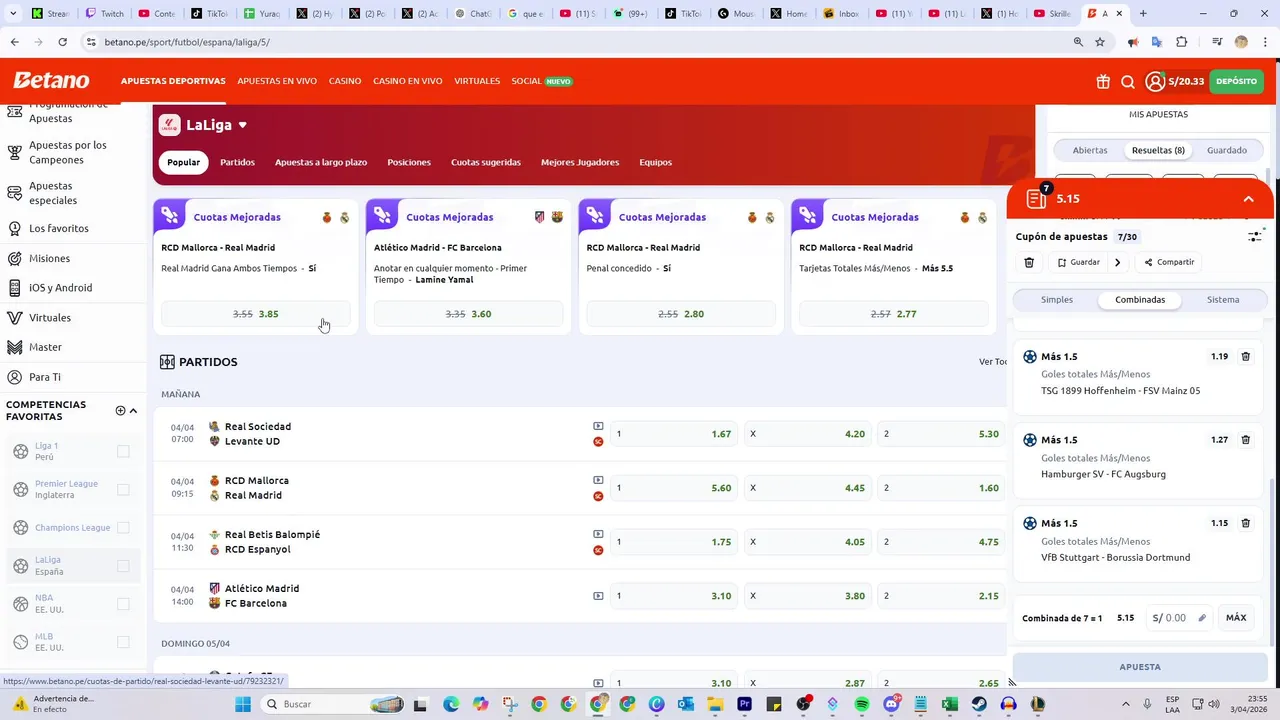Select the Sistema bet slip tab
The height and width of the screenshot is (720, 1280).
point(1223,300)
